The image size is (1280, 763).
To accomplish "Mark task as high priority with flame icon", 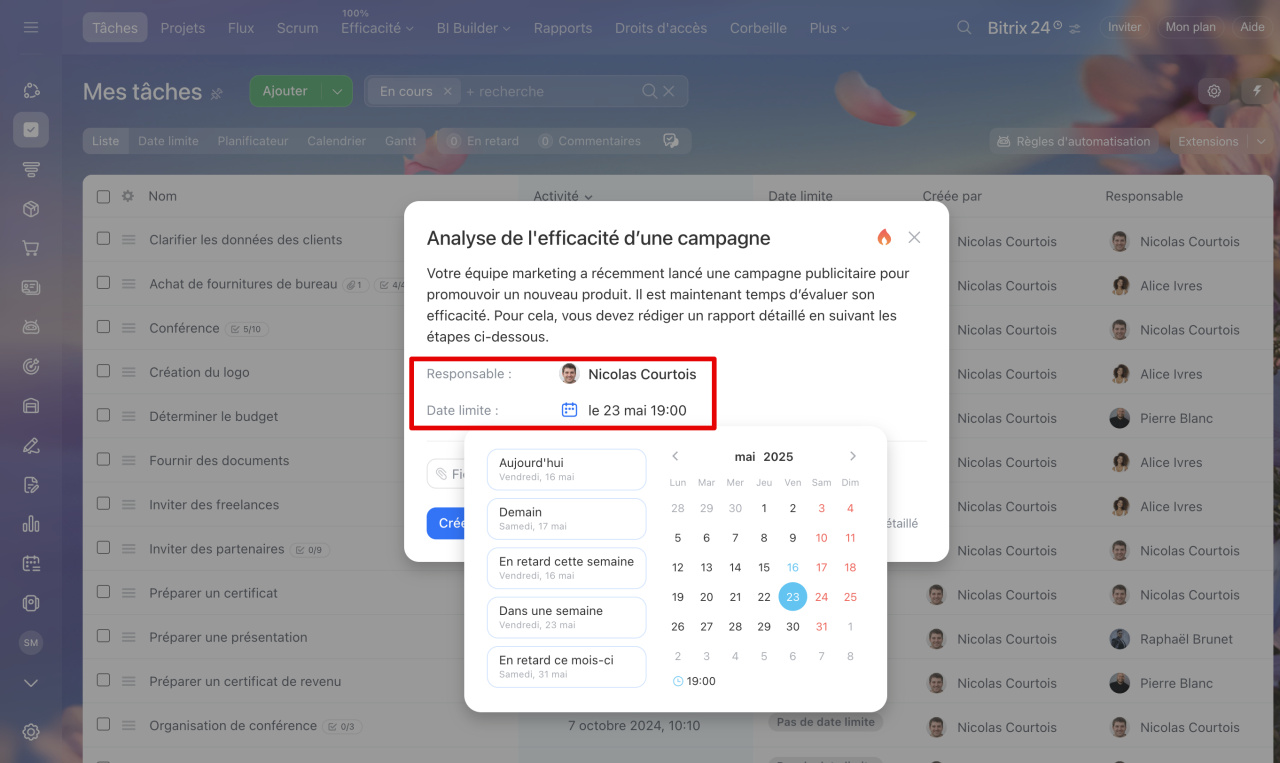I will pyautogui.click(x=884, y=237).
